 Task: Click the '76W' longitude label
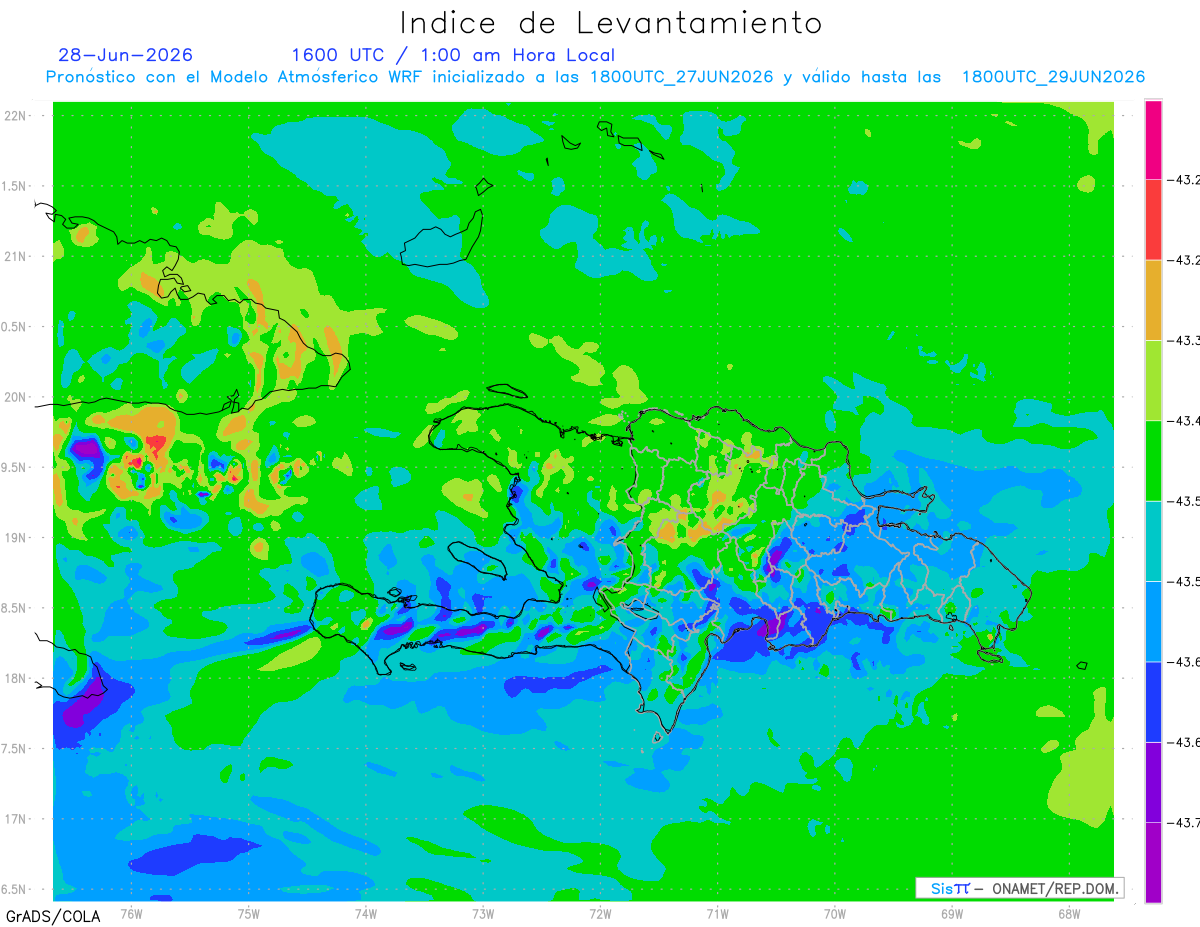click(x=131, y=912)
